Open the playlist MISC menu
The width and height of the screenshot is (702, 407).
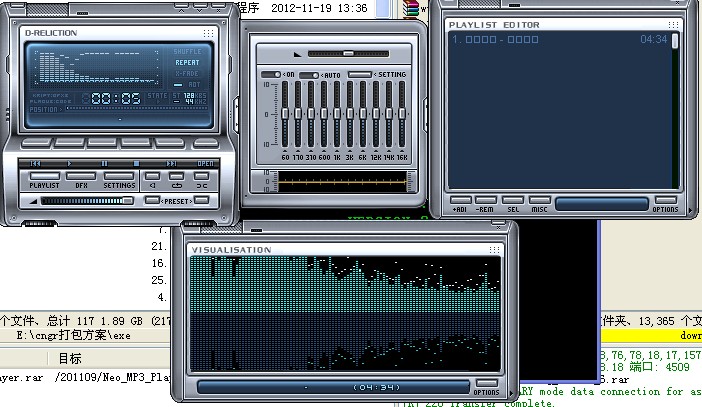tap(539, 209)
